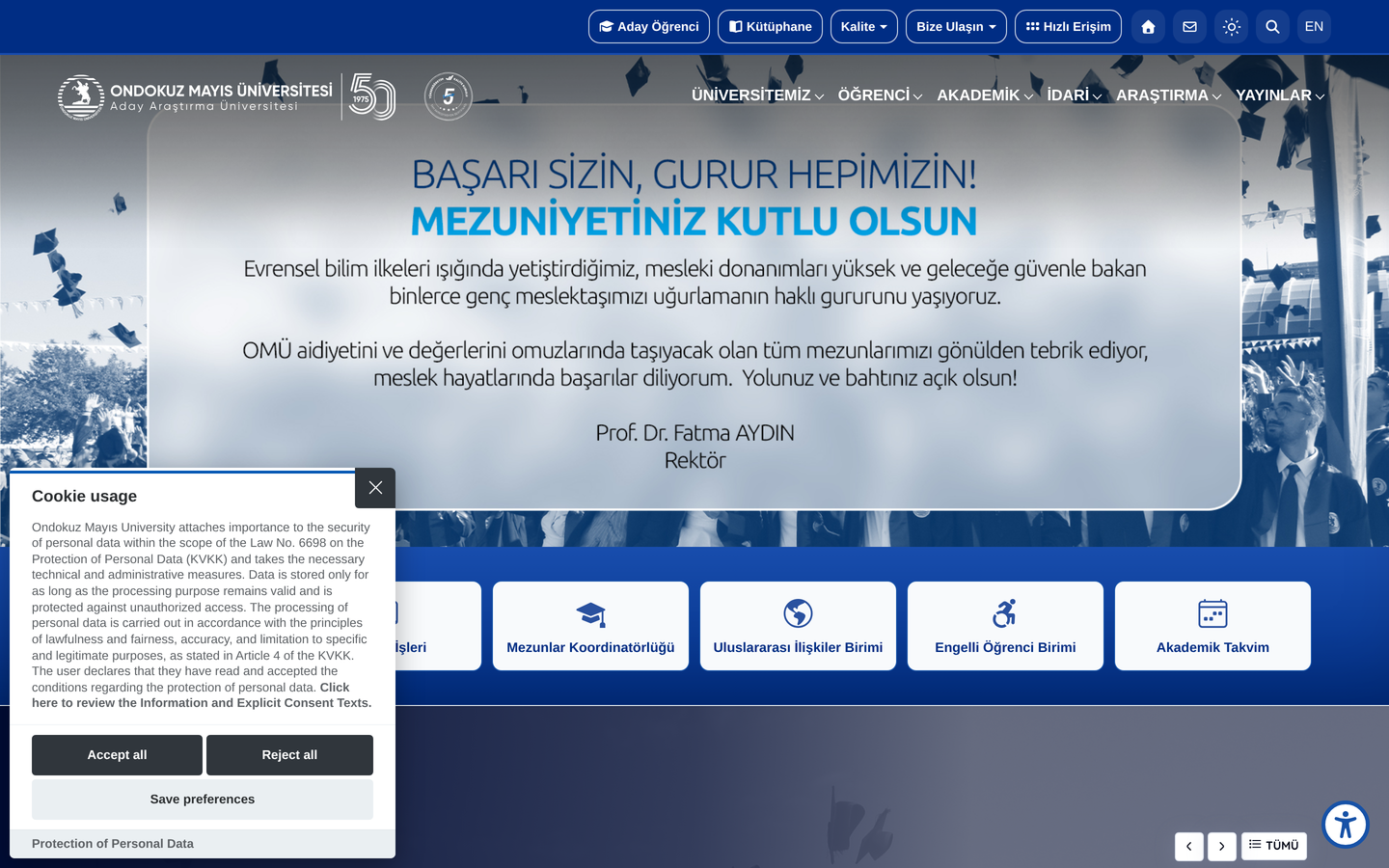Expand the YAYINLAR menu

click(x=1280, y=95)
